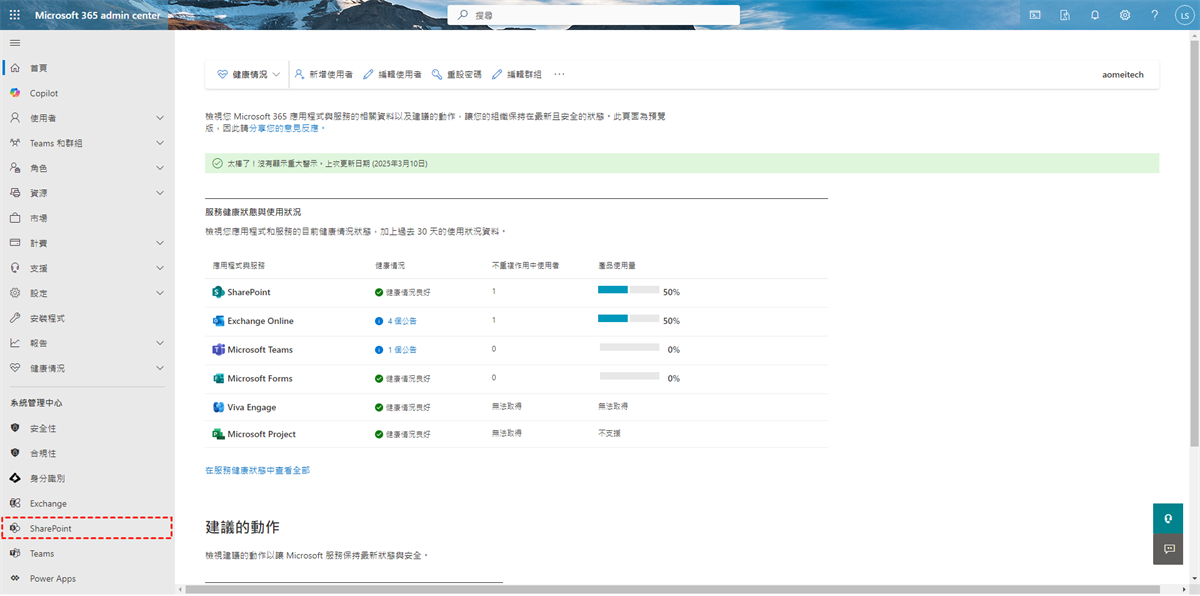Open 在服務健康狀態中查看全部 link
This screenshot has width=1200, height=596.
pyautogui.click(x=257, y=470)
